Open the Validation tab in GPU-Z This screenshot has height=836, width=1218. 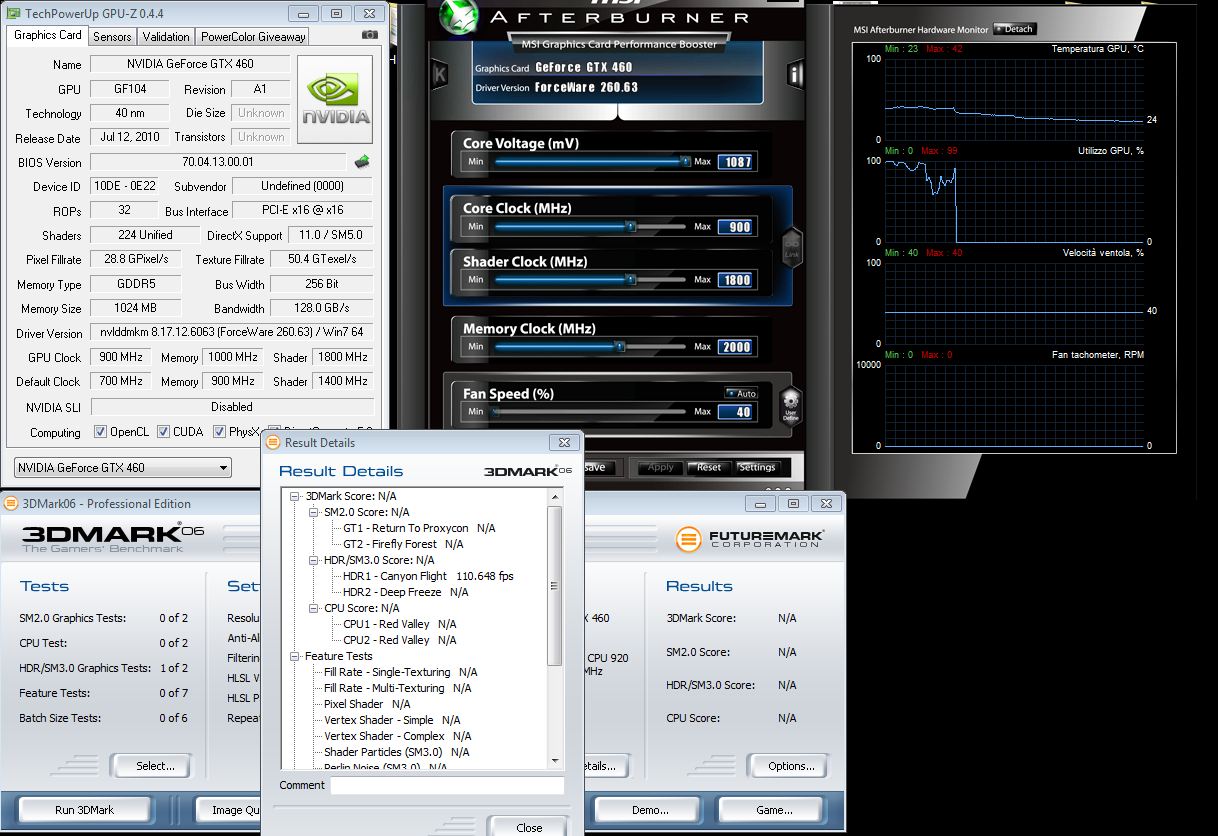[166, 37]
